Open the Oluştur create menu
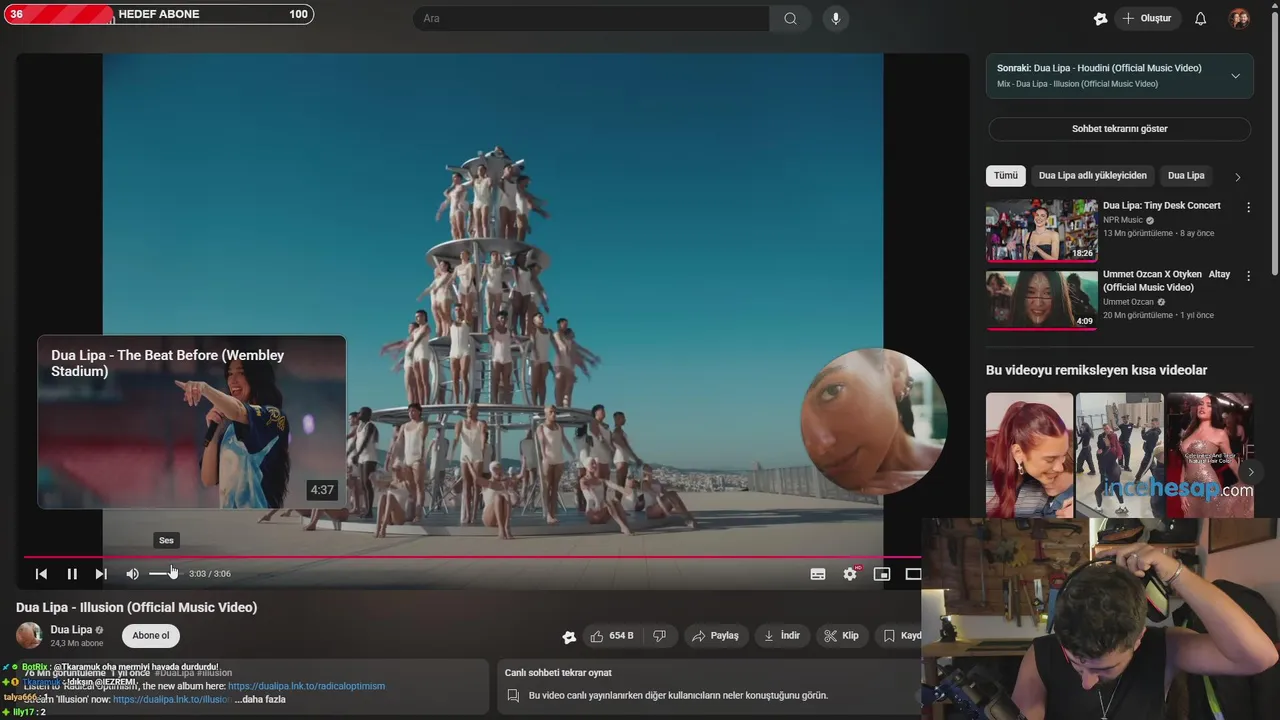 1148,18
